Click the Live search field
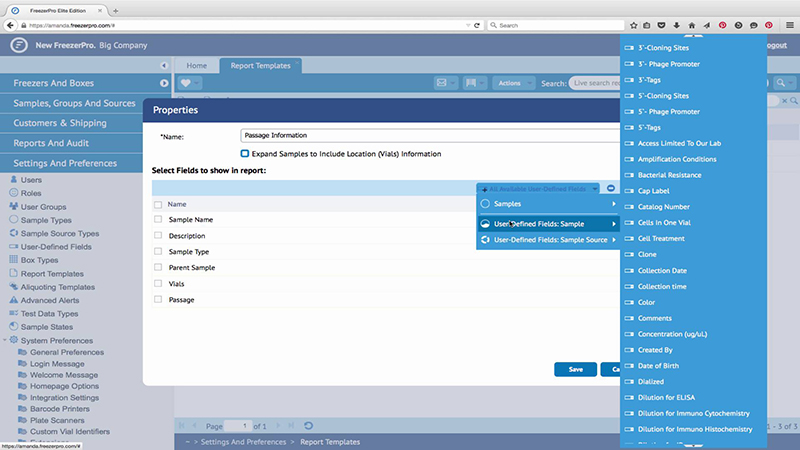800x450 pixels. click(x=595, y=83)
